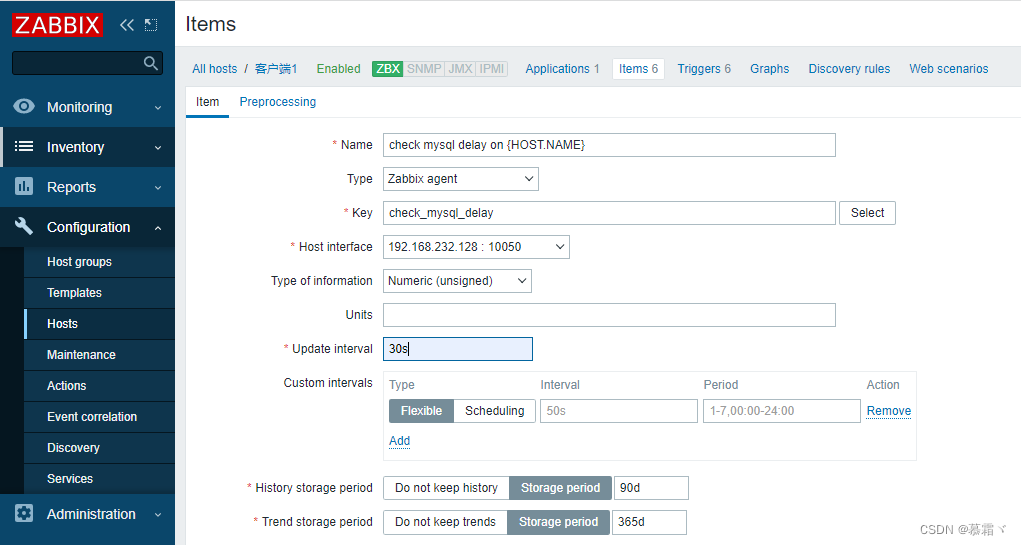
Task: Open the Host interface dropdown
Action: 476,247
